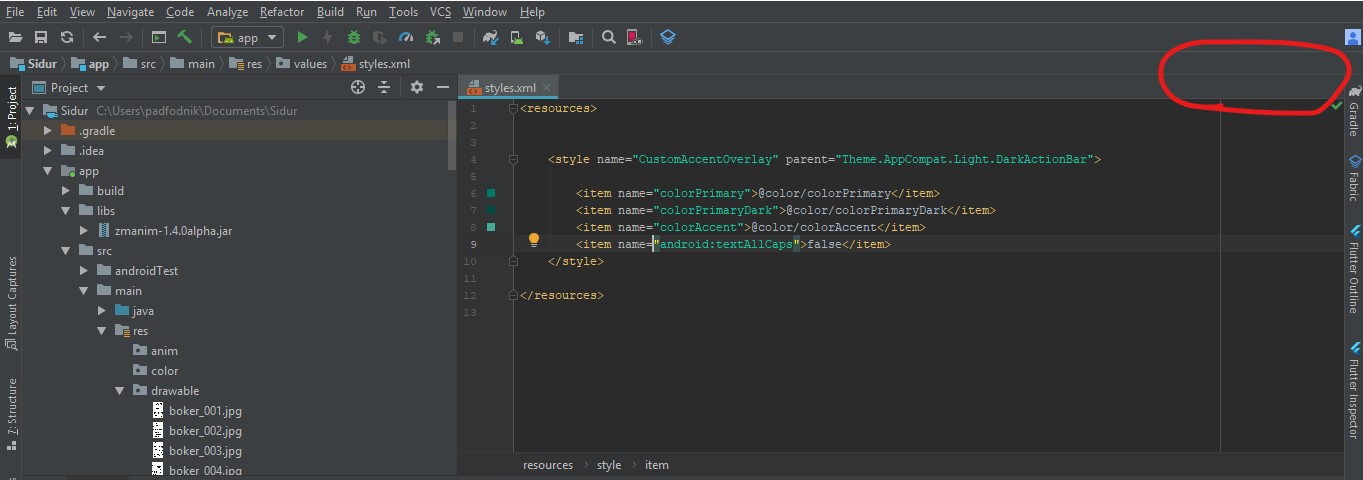Open the app run configuration dropdown
Screen dimensions: 1363x480
point(247,38)
